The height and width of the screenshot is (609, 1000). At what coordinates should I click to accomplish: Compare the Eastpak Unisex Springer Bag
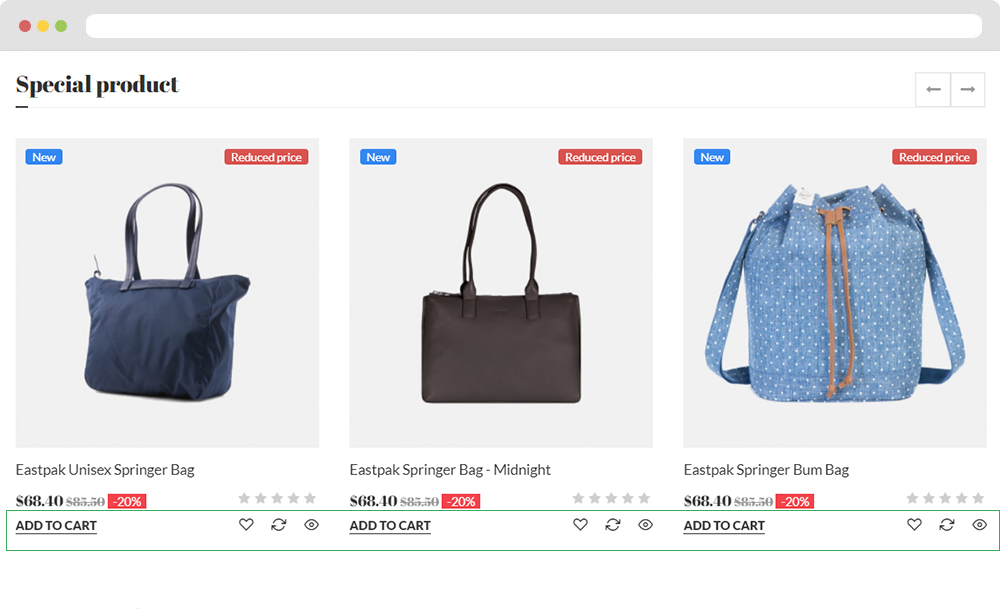(279, 525)
